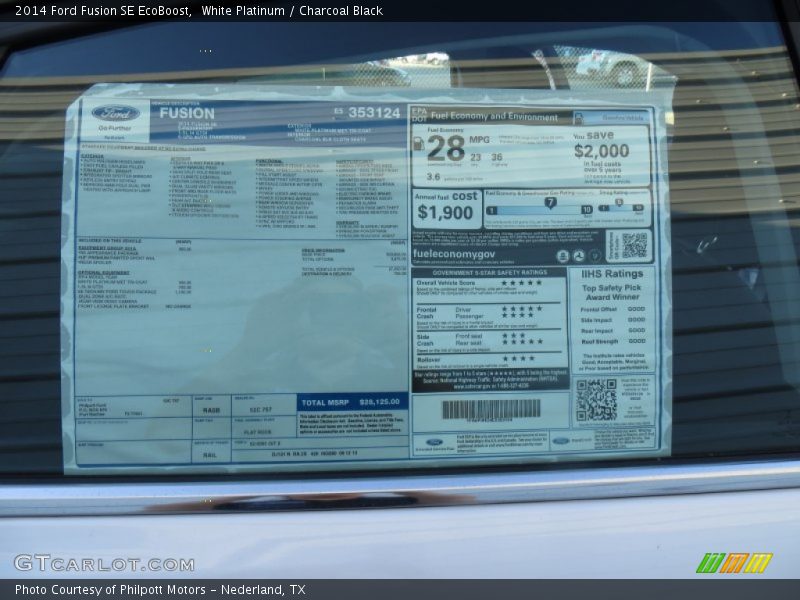Click the 'Roof Strength' GOOD rating row
This screenshot has height=600, width=800.
pos(613,341)
